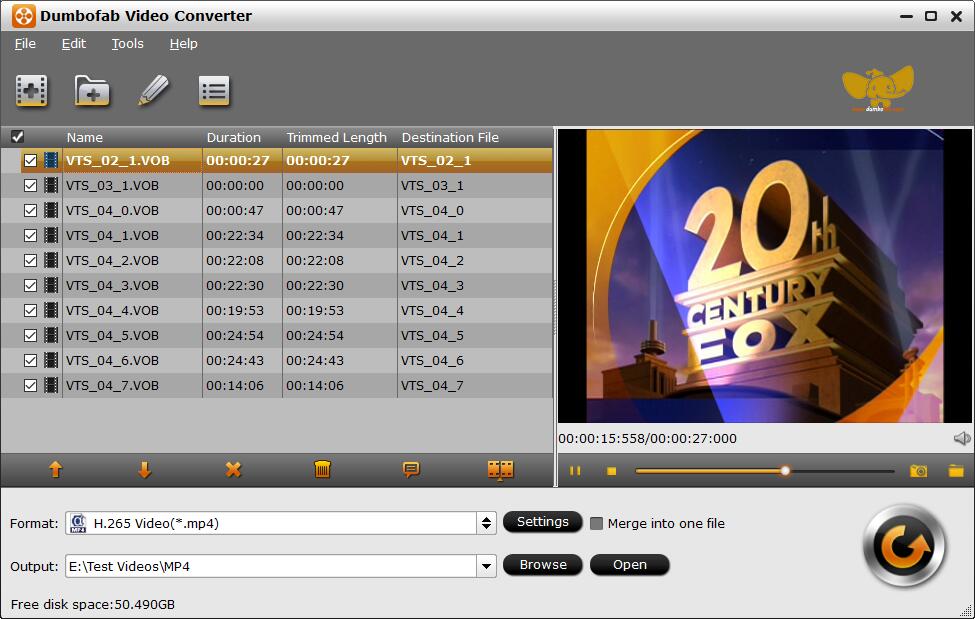
Task: Select the VTS_04_4.VOB file name
Action: pyautogui.click(x=112, y=310)
